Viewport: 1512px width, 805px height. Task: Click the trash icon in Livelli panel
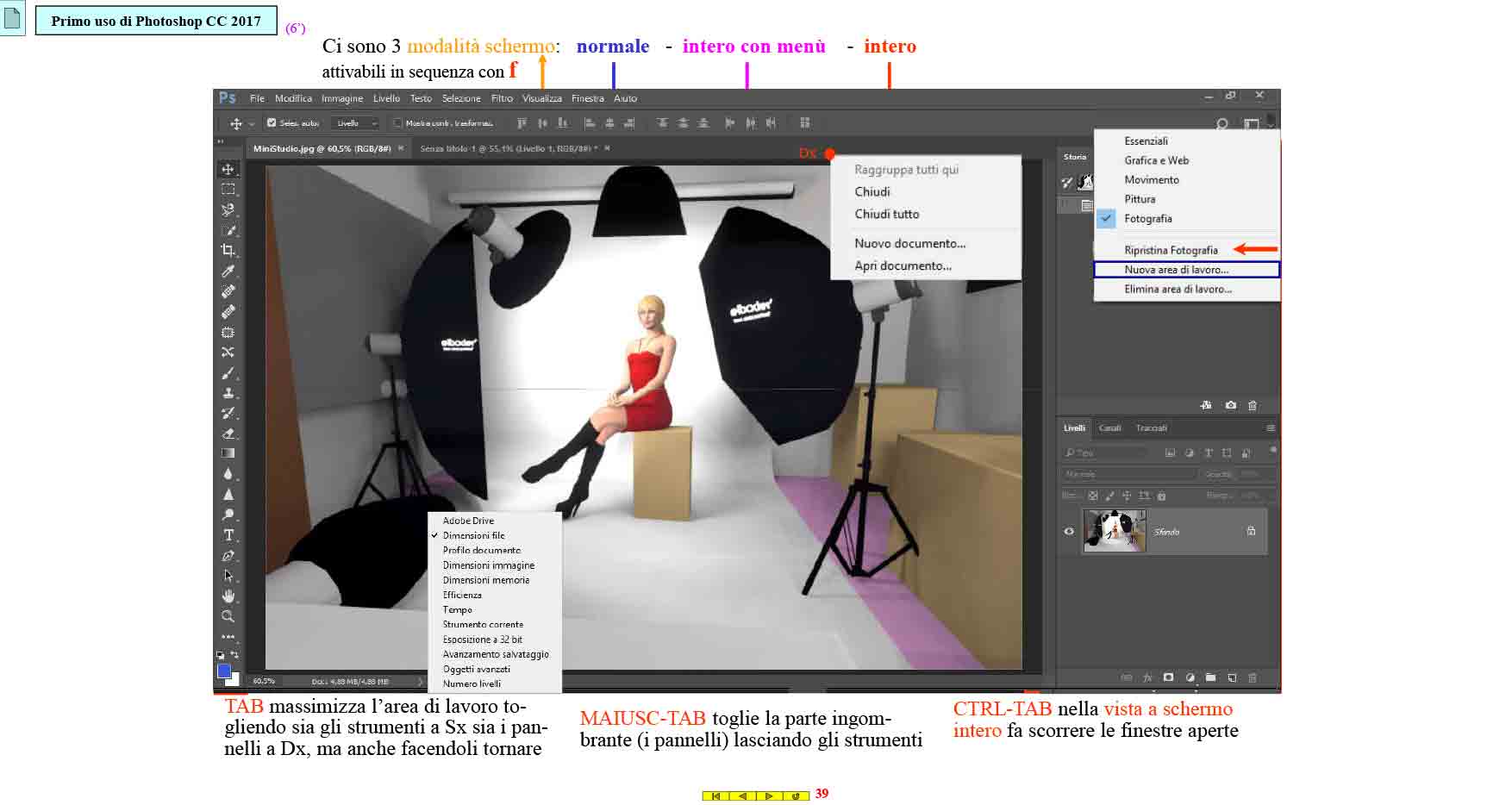tap(1253, 678)
